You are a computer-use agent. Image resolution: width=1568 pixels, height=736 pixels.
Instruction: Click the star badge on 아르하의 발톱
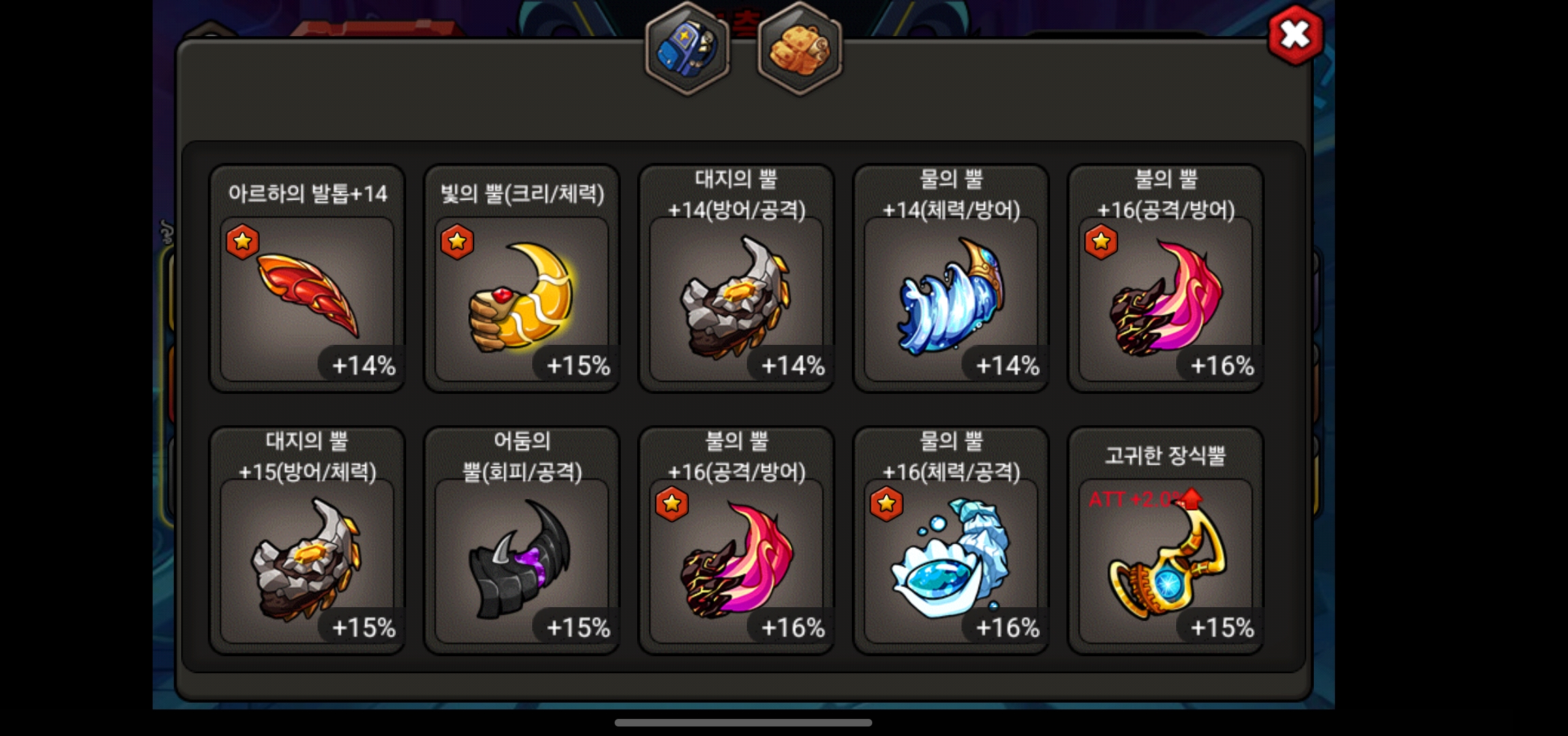tap(243, 241)
